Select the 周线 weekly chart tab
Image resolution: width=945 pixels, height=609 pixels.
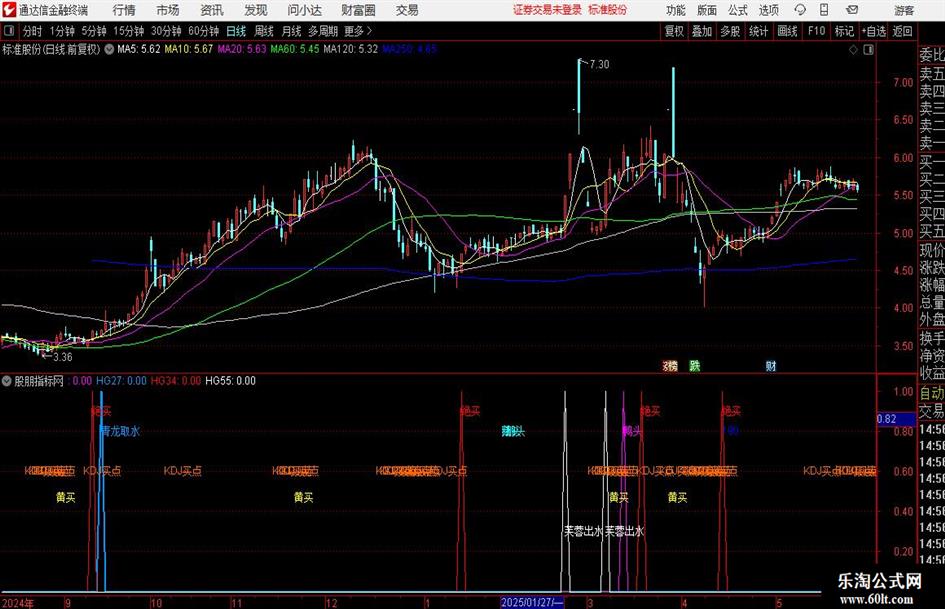point(264,31)
